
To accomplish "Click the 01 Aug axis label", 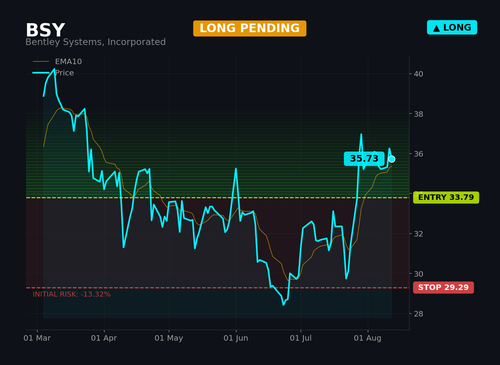I will point(367,338).
